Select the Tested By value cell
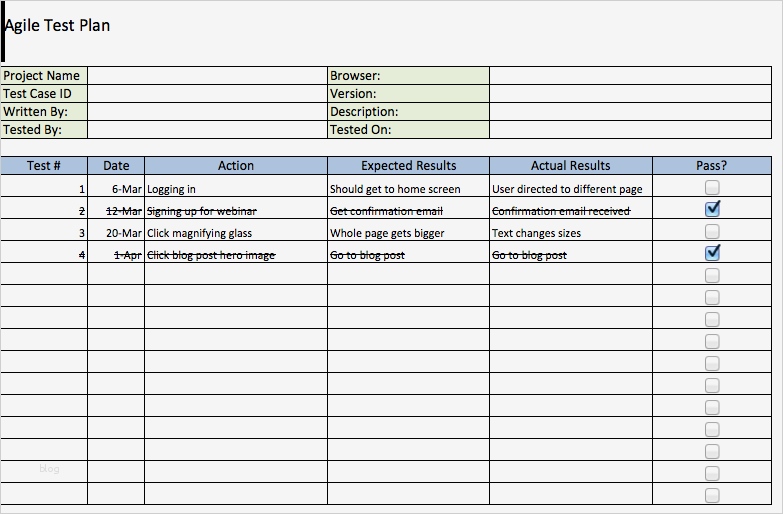This screenshot has width=783, height=514. click(207, 129)
